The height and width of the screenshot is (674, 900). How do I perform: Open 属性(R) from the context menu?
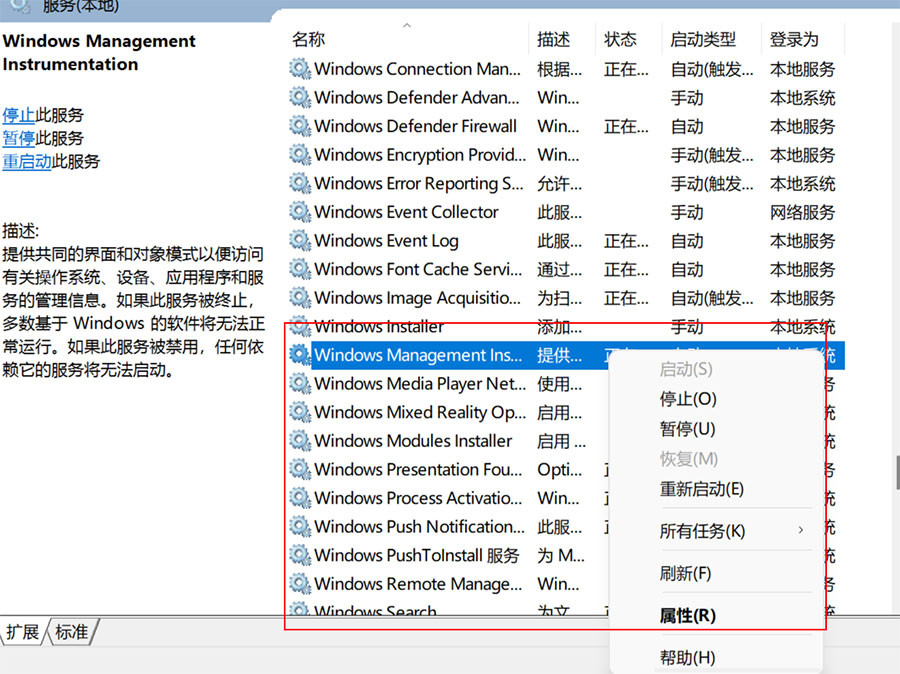point(688,615)
